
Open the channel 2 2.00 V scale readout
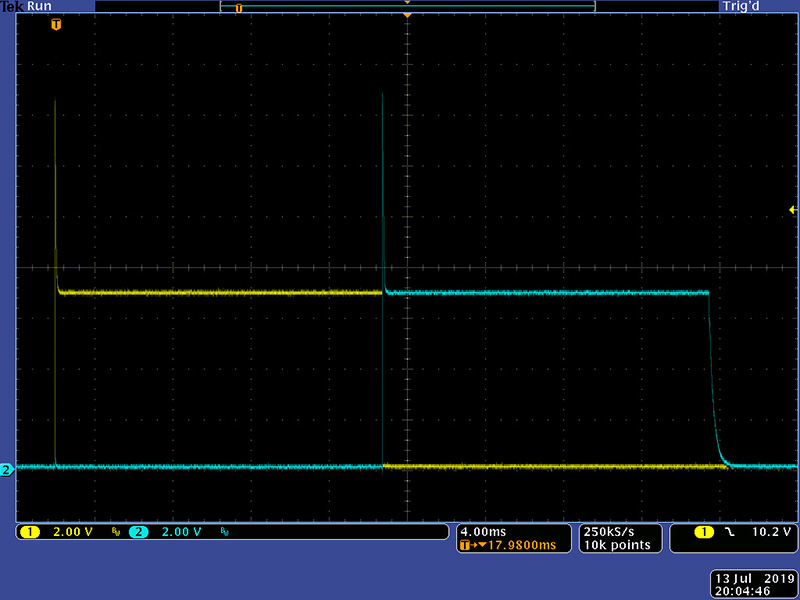[x=182, y=532]
